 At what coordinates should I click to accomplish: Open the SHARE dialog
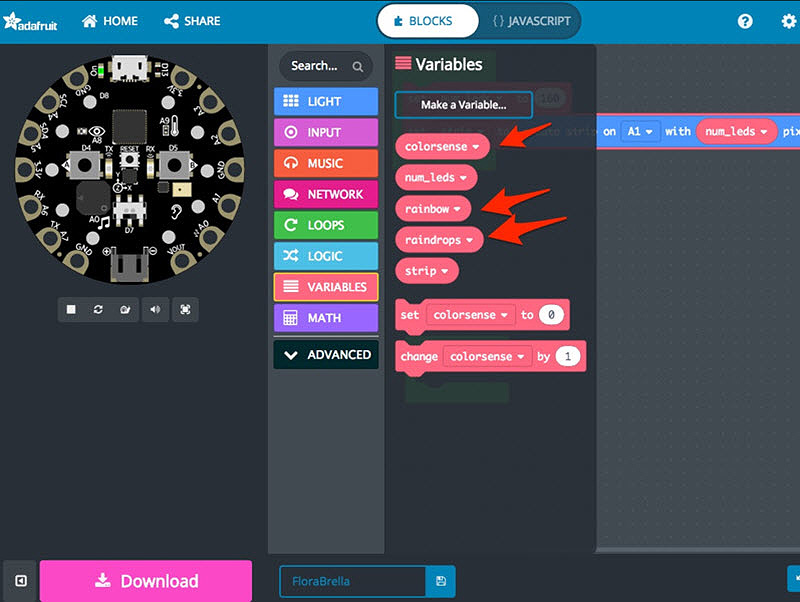(x=192, y=20)
